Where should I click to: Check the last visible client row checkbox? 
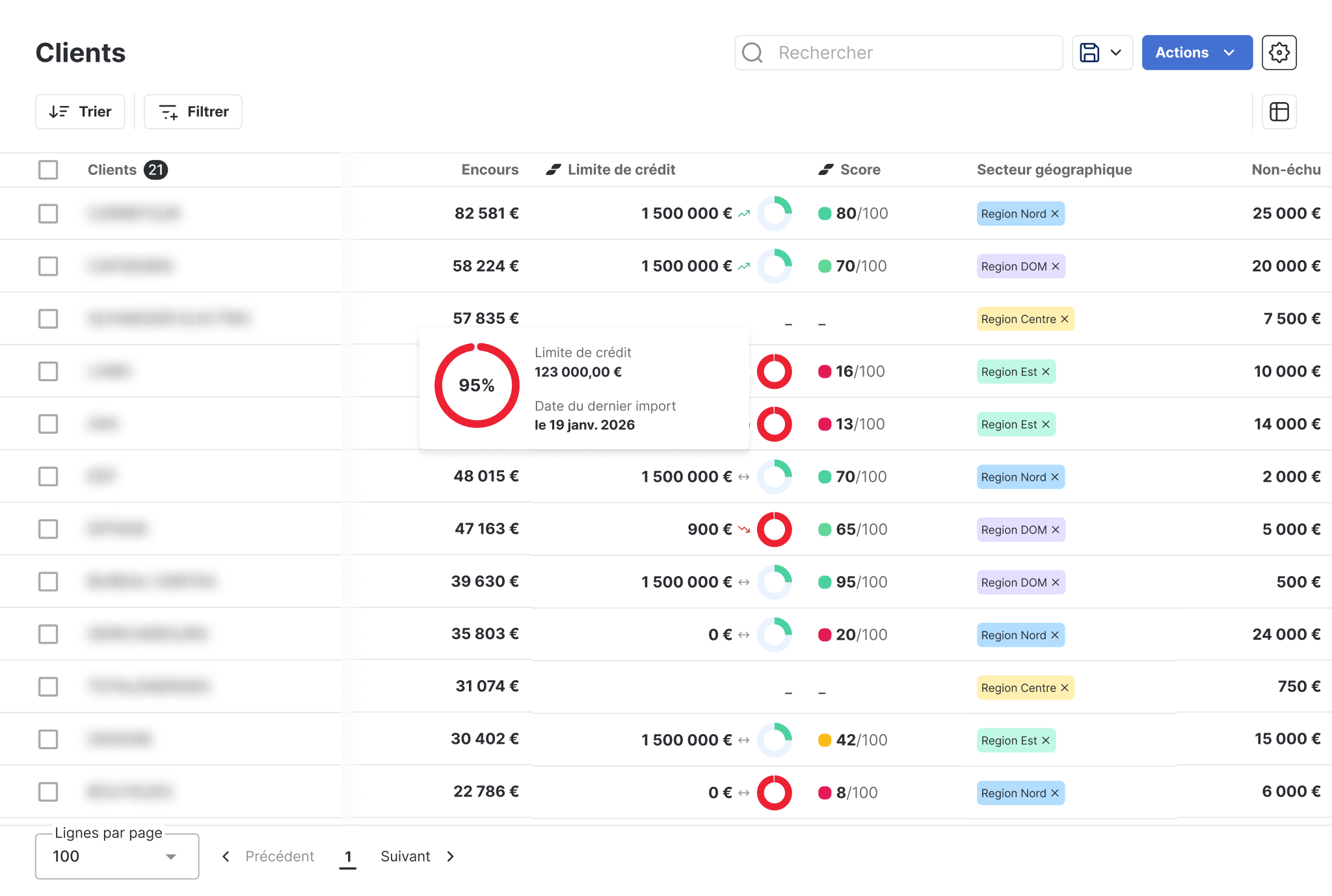click(x=48, y=791)
